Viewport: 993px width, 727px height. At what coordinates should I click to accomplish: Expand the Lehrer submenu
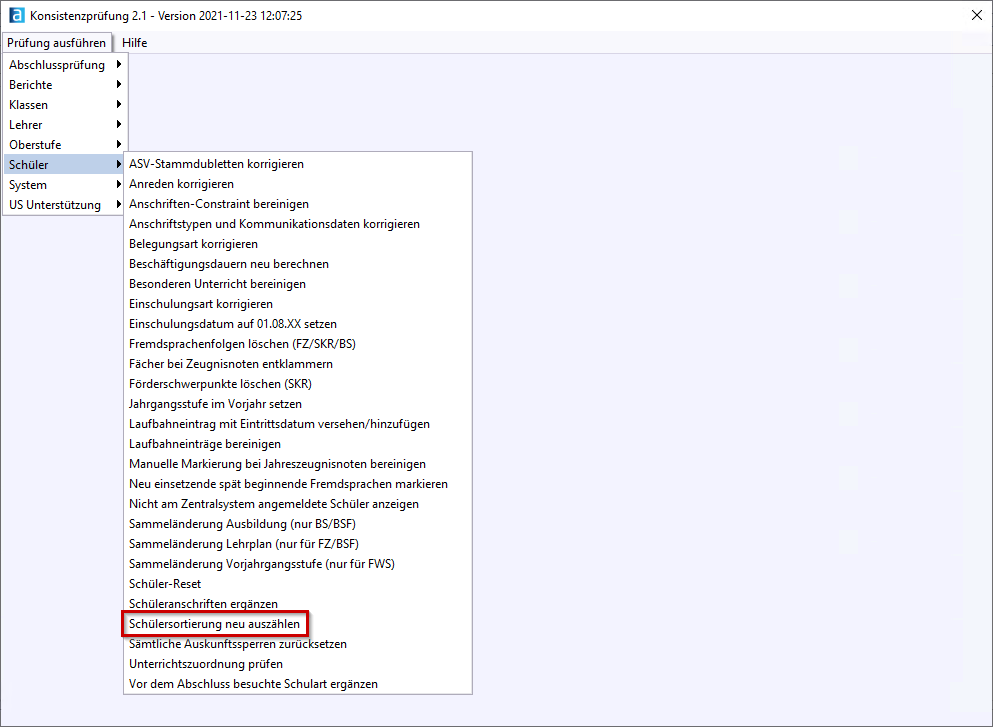click(x=65, y=125)
